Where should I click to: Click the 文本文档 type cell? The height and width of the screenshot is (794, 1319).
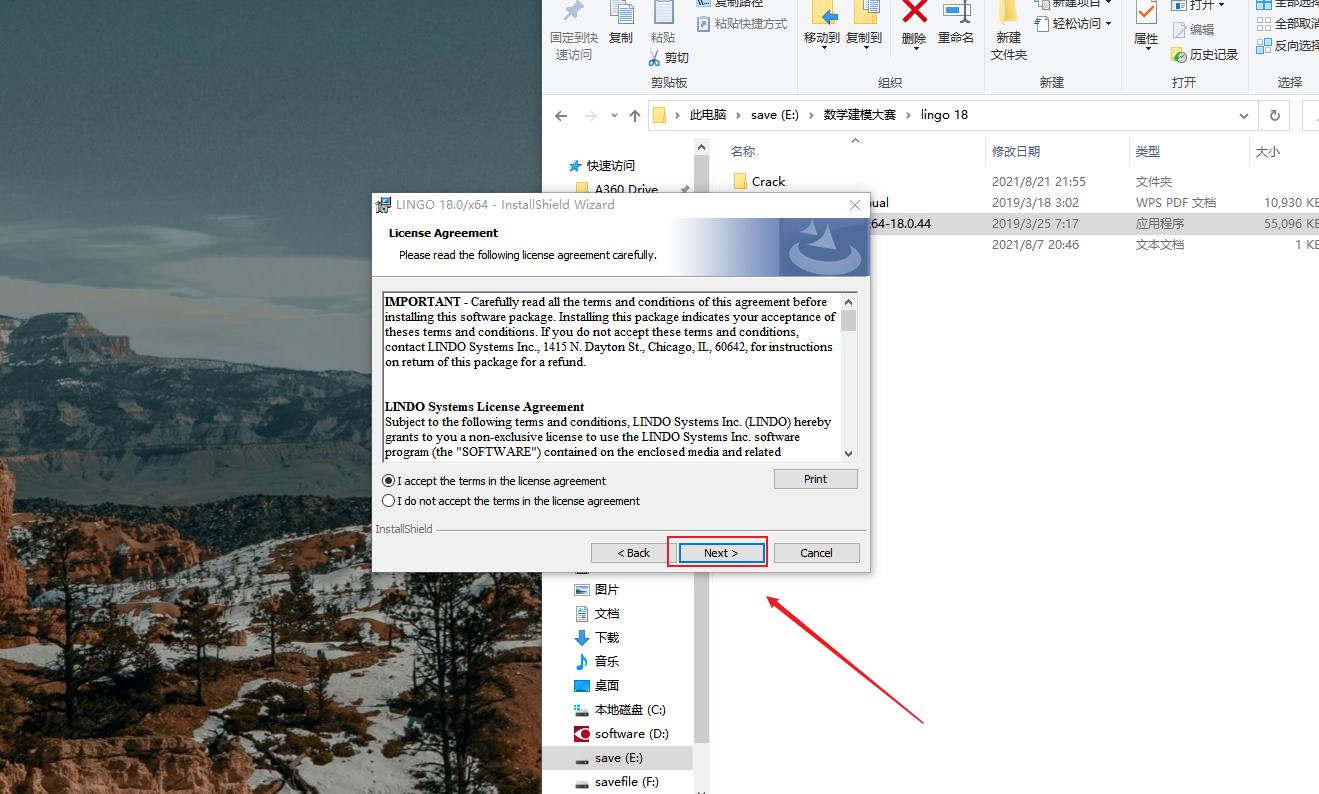[1161, 245]
